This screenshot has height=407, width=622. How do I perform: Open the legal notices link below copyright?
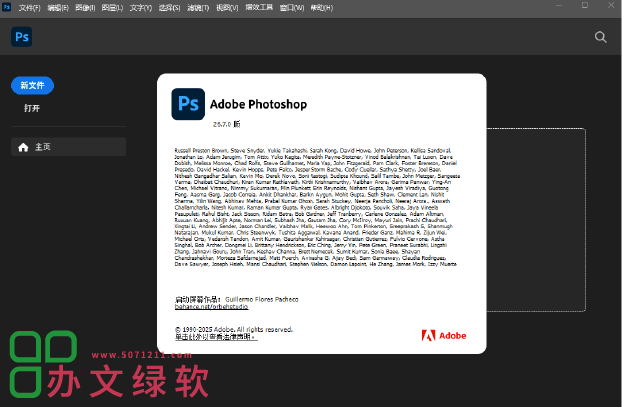point(216,337)
